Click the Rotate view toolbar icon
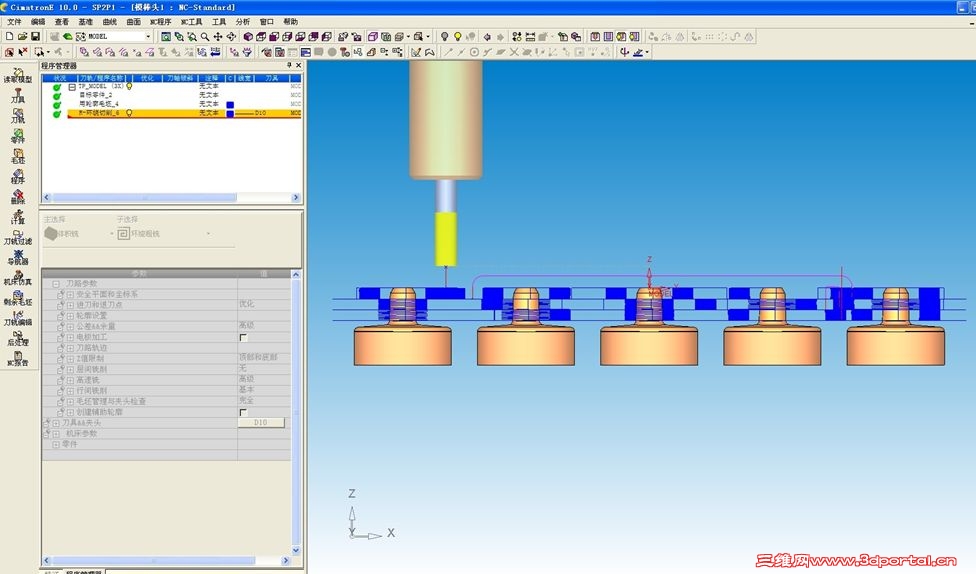The image size is (976, 574). click(x=231, y=37)
